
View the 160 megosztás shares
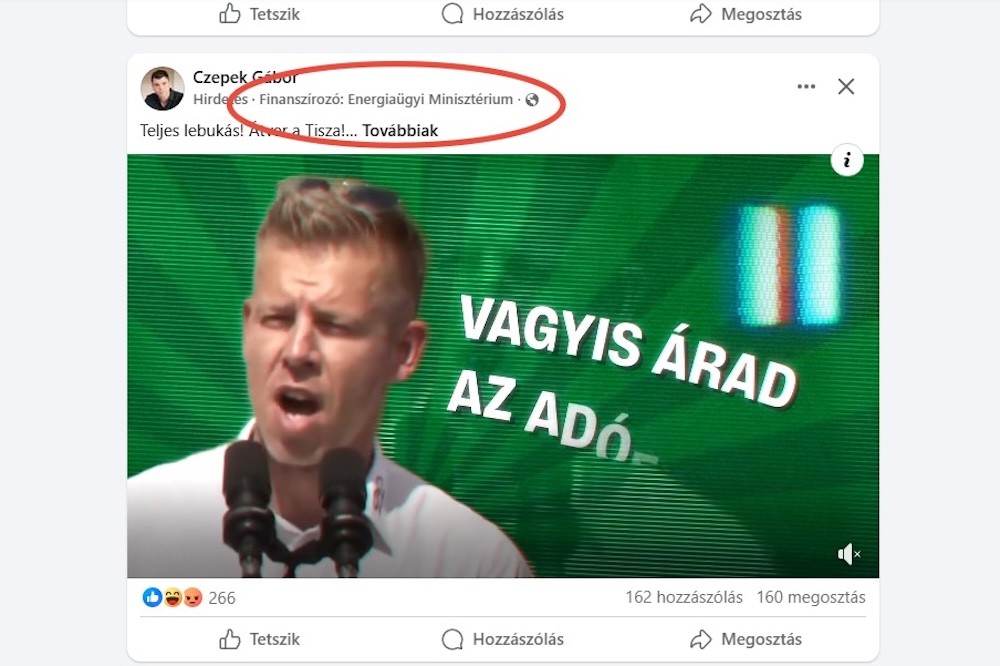[811, 598]
